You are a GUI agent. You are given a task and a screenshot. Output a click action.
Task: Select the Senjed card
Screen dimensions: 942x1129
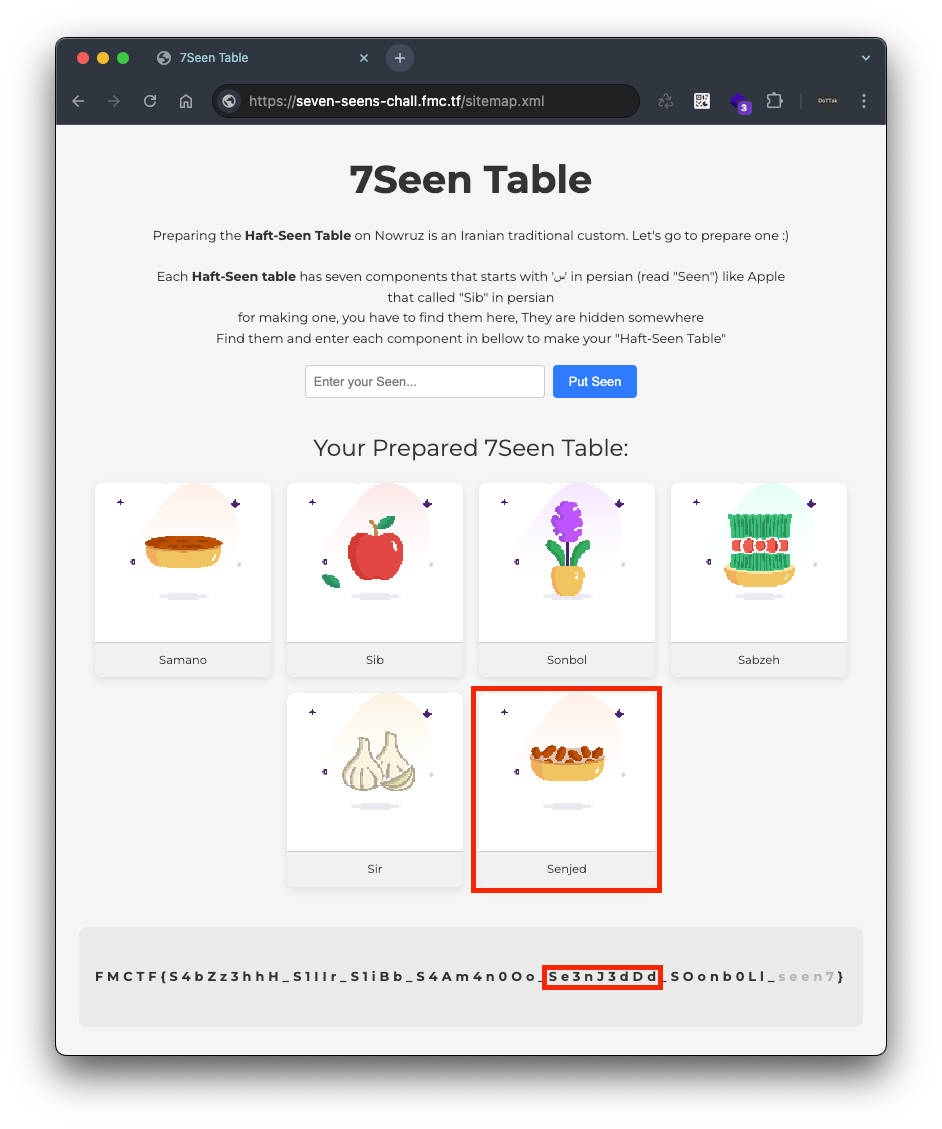click(x=567, y=790)
